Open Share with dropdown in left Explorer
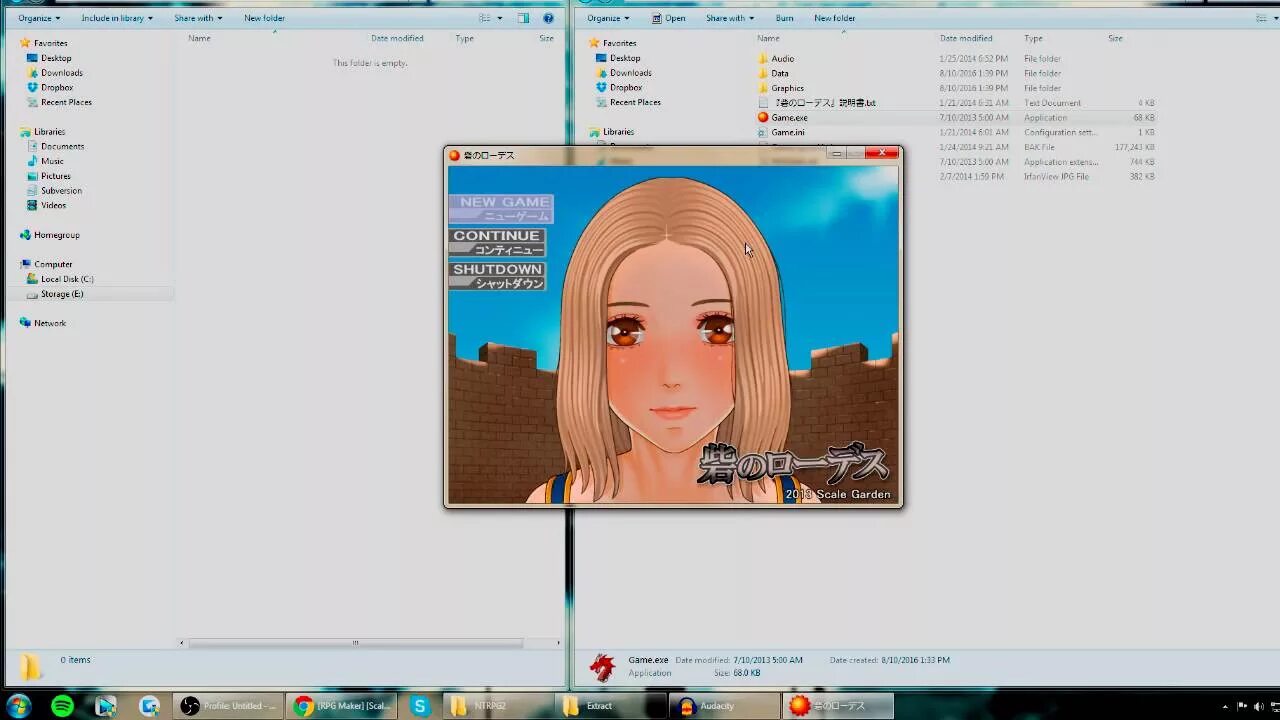This screenshot has width=1280, height=720. coord(198,18)
